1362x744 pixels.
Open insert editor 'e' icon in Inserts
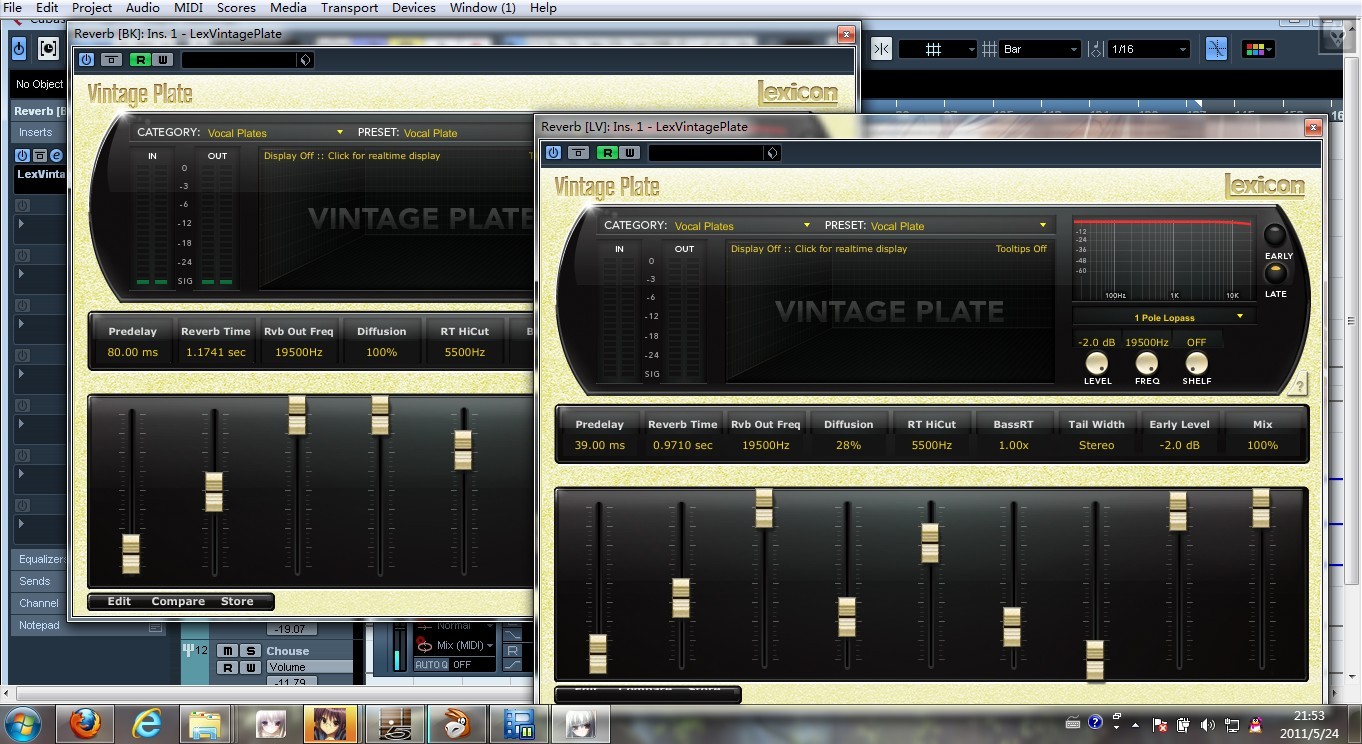coord(56,155)
